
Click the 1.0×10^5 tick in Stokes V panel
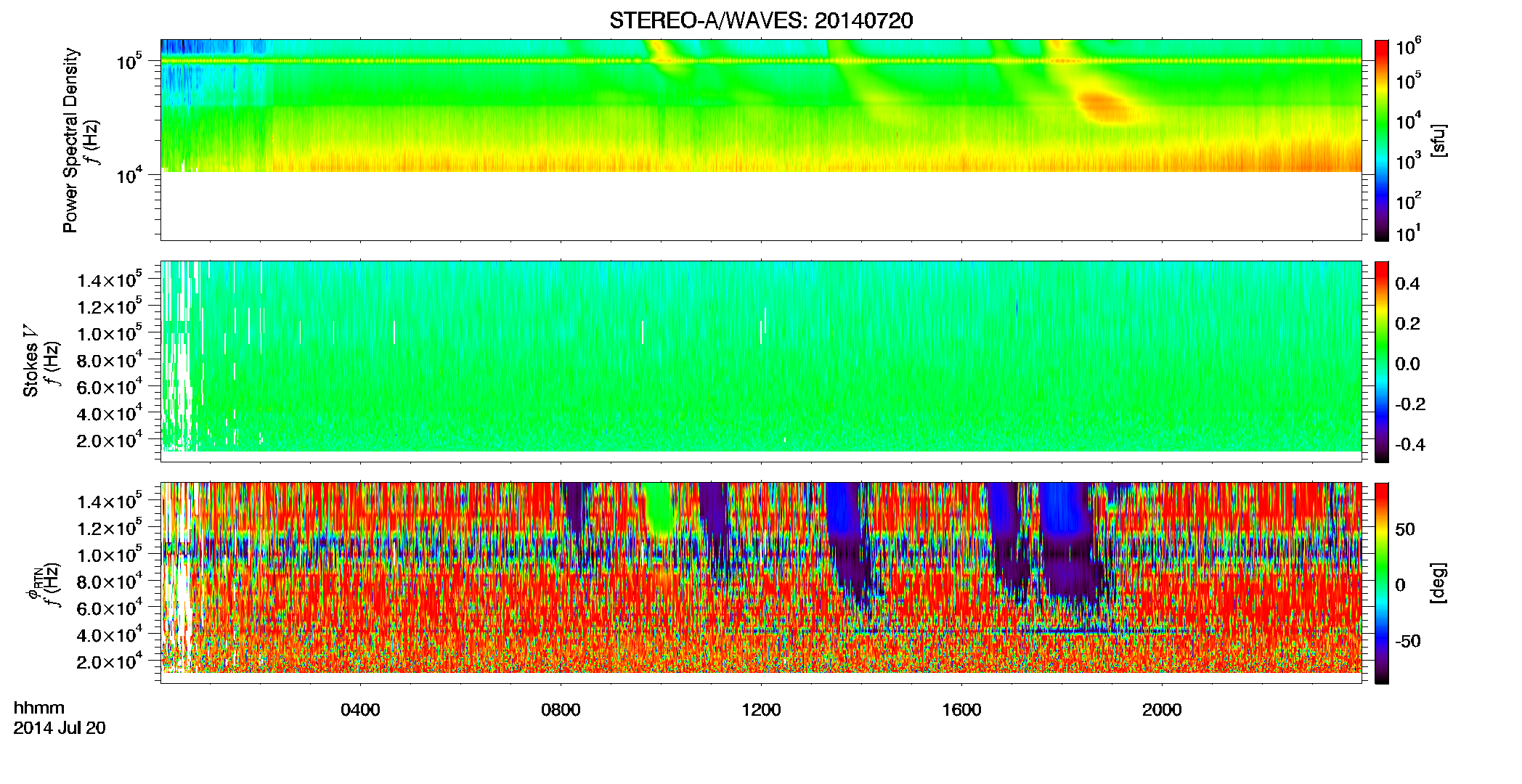click(x=110, y=333)
